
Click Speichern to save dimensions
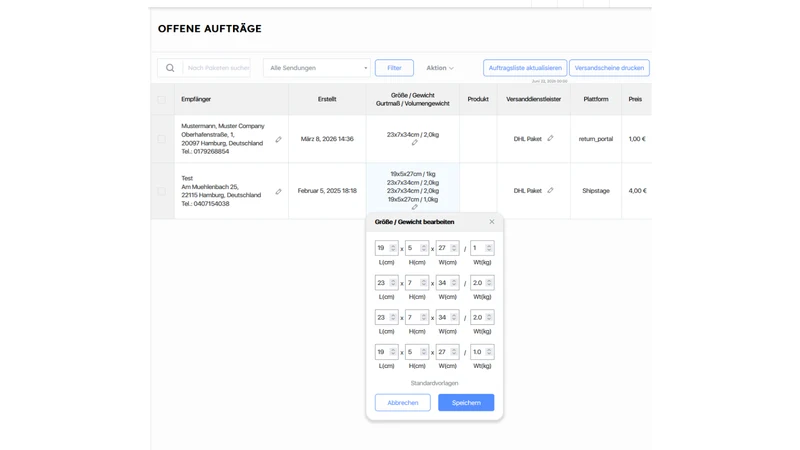[x=466, y=403]
